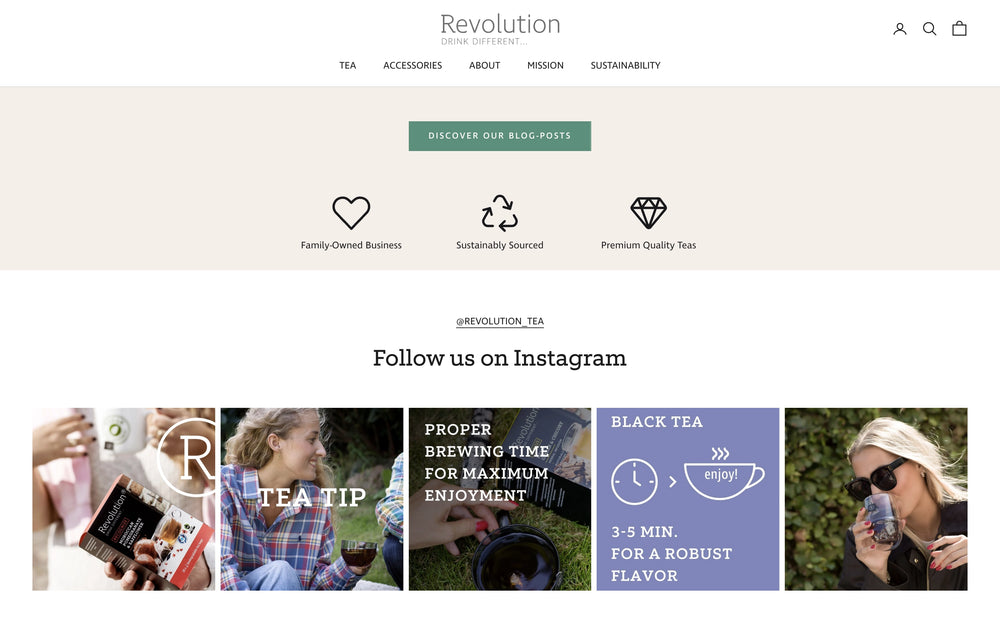The width and height of the screenshot is (1000, 642).
Task: Open the woman in sunglasses photo
Action: pyautogui.click(x=876, y=499)
